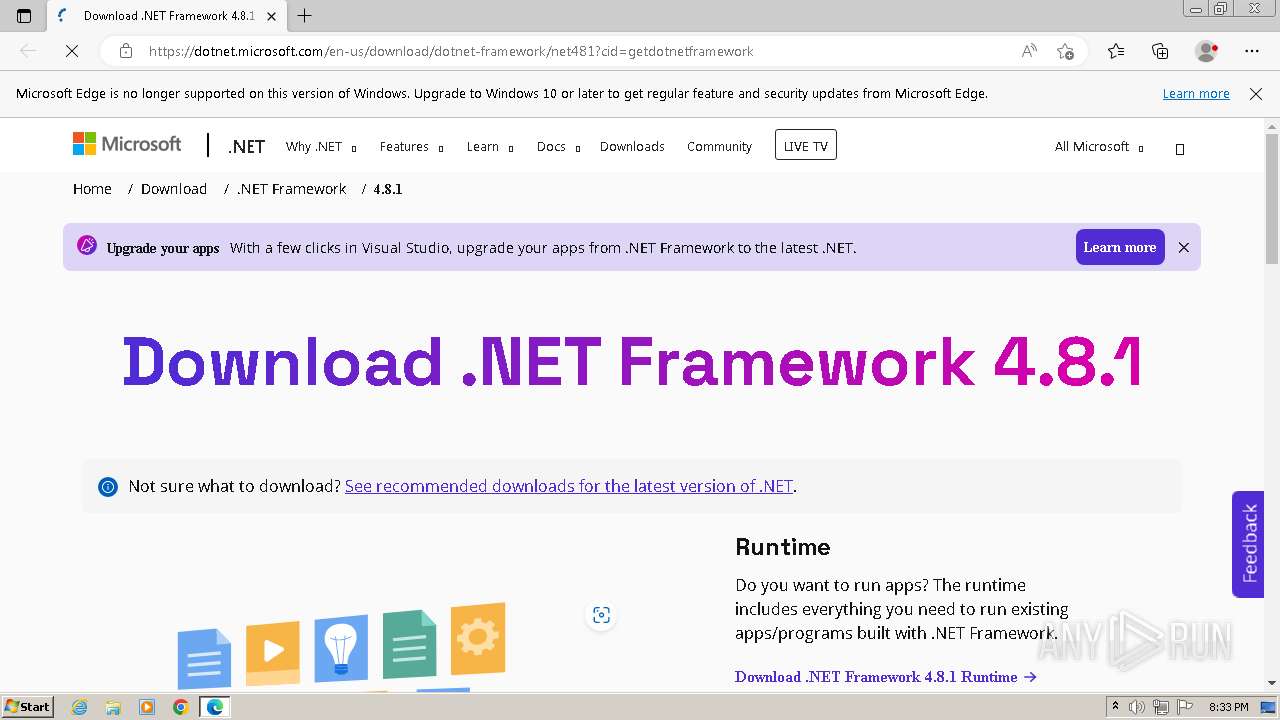Click the Runtime heading text
This screenshot has height=720, width=1280.
pyautogui.click(x=783, y=547)
